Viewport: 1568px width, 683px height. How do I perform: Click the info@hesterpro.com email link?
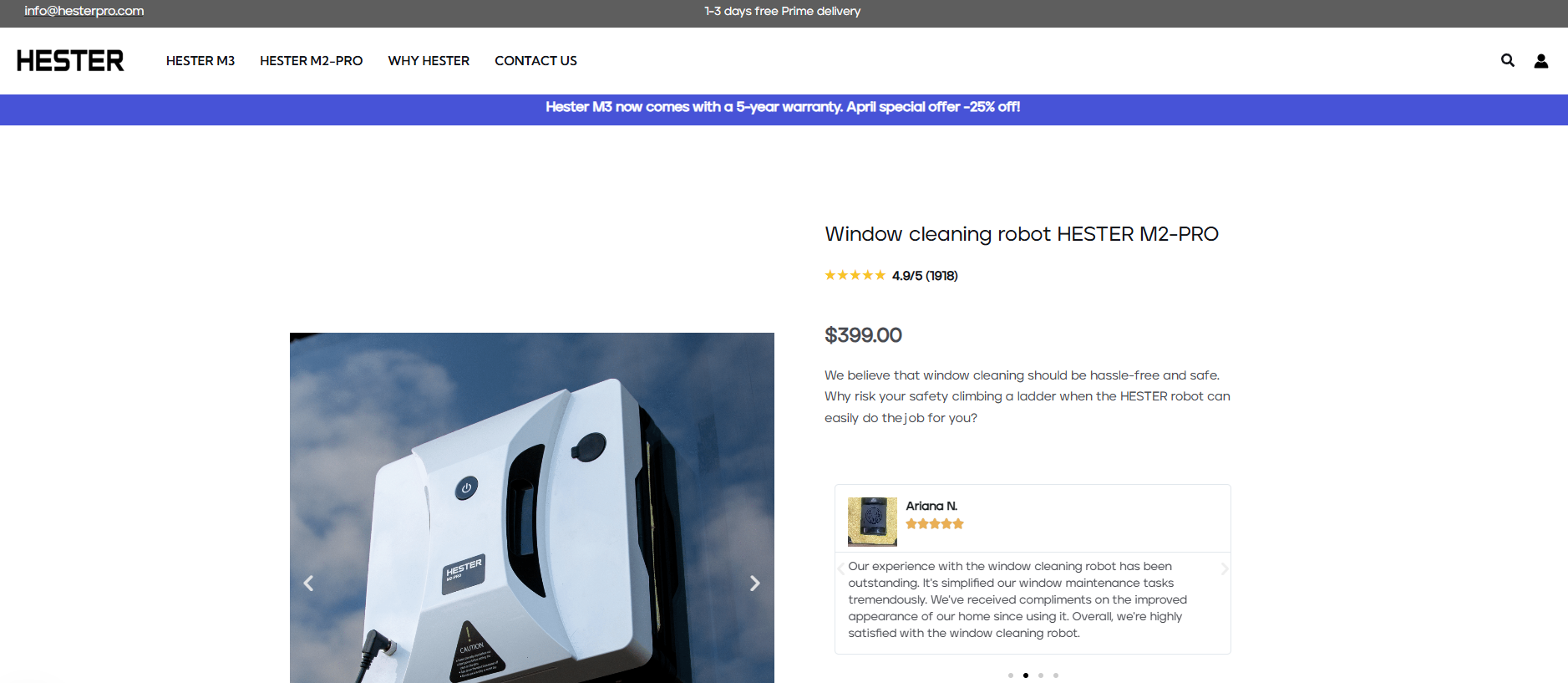84,11
